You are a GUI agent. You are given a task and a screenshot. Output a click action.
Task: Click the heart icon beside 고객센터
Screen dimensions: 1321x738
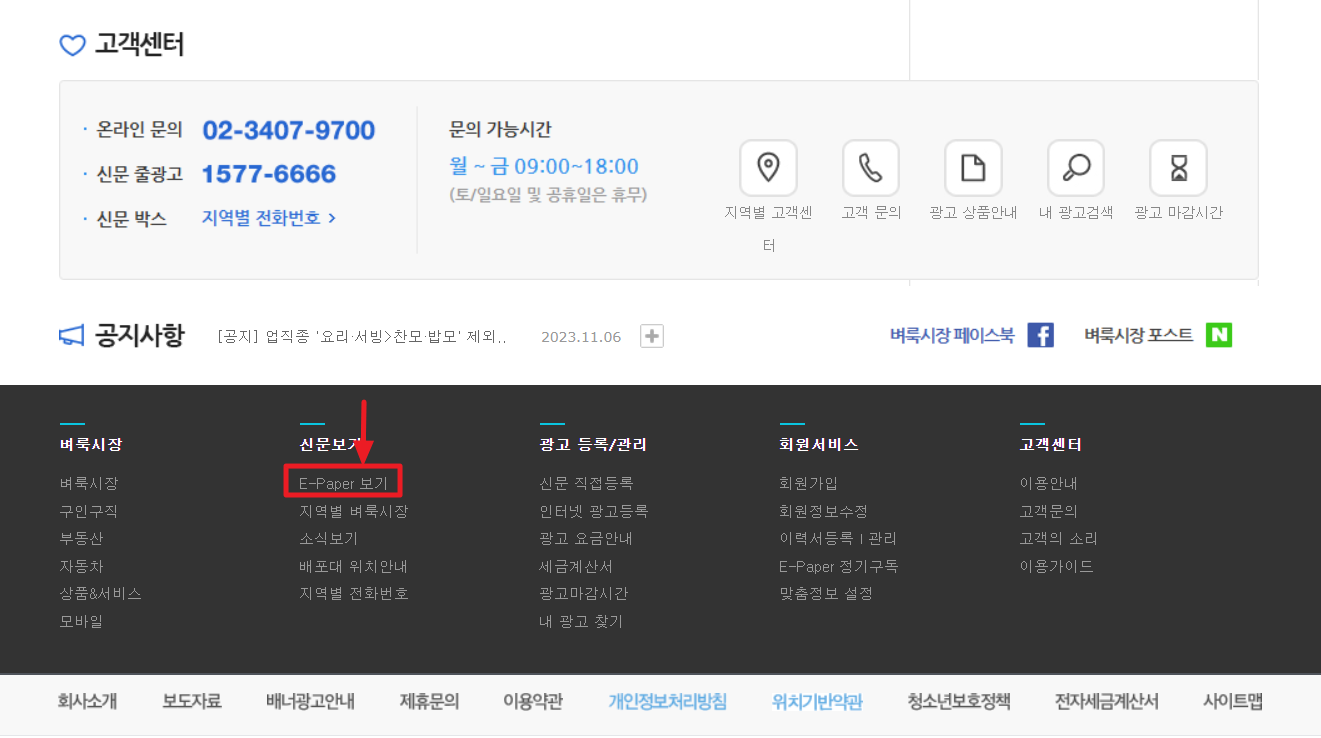coord(71,44)
